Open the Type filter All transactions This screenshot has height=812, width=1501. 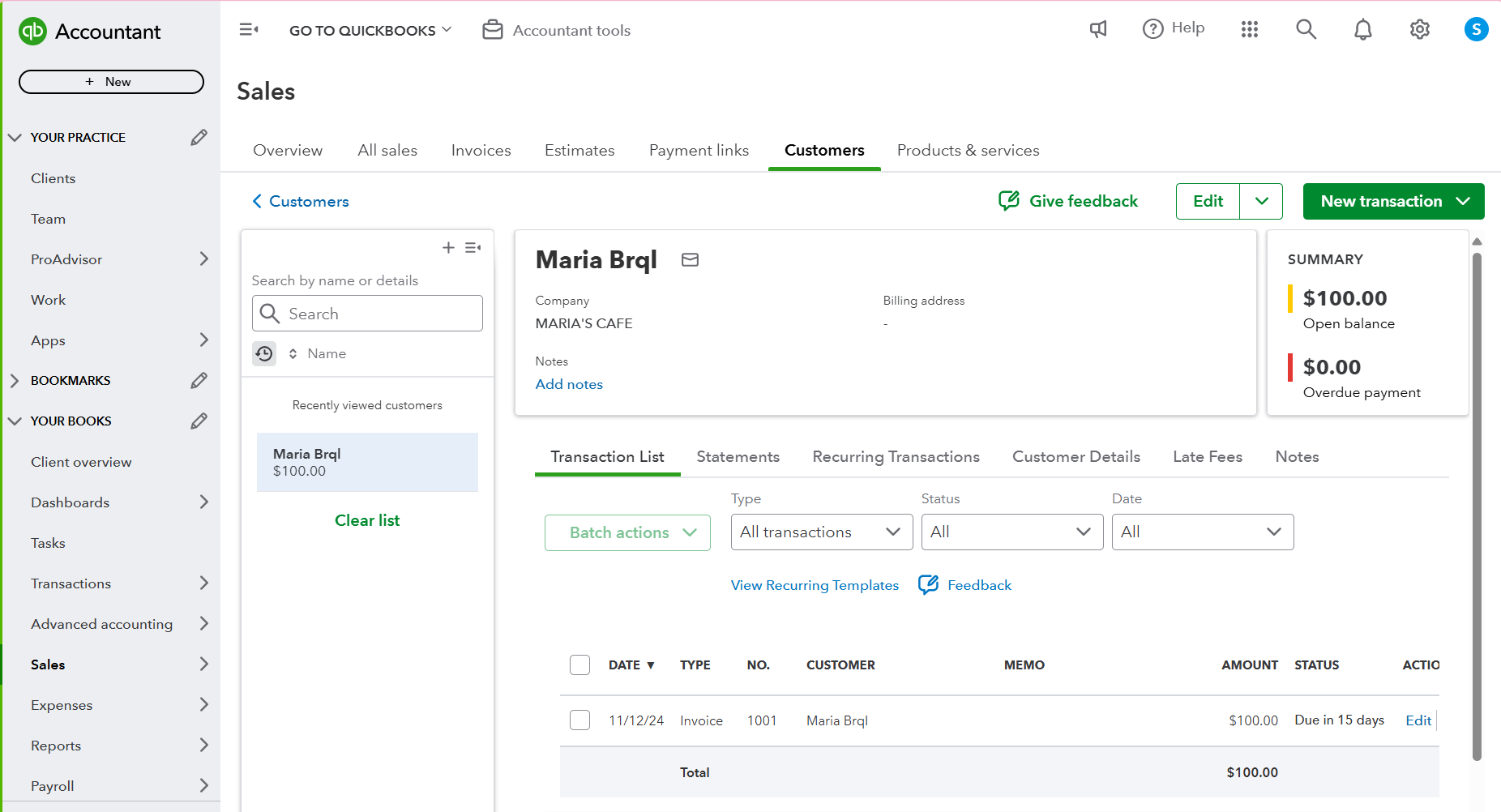point(822,532)
